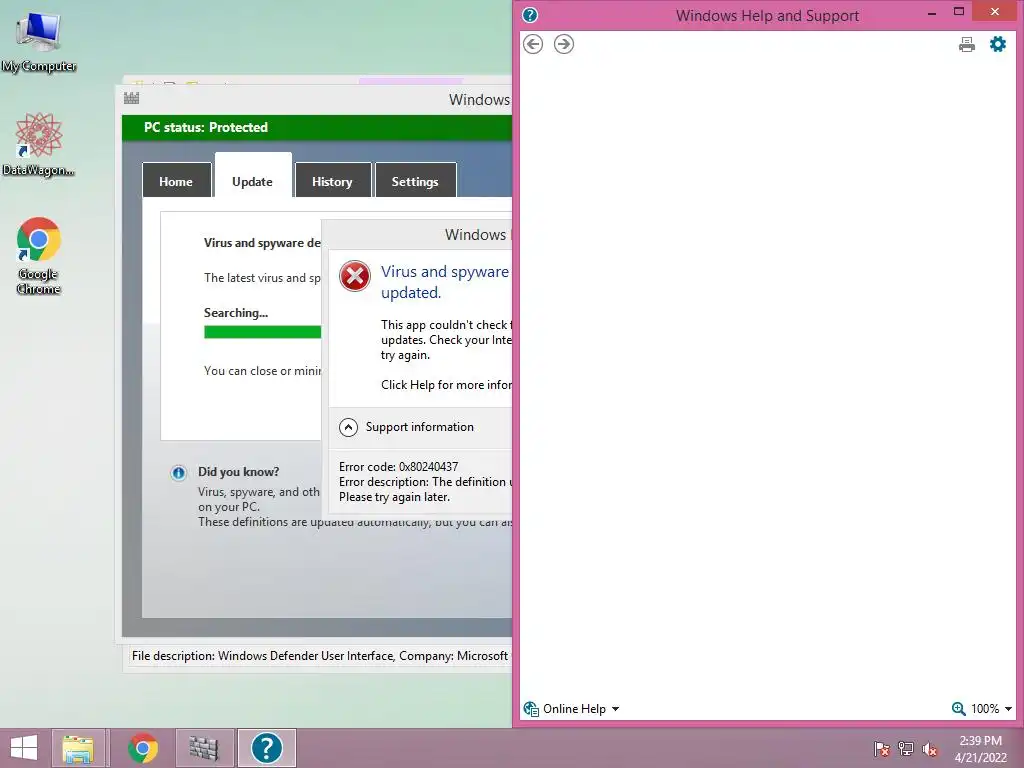Image resolution: width=1024 pixels, height=768 pixels.
Task: Click the Help question mark title icon
Action: tap(530, 15)
